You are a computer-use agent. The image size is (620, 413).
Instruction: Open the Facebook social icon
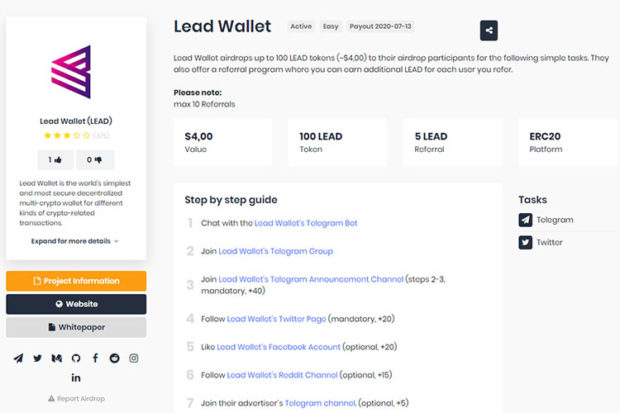pyautogui.click(x=95, y=358)
